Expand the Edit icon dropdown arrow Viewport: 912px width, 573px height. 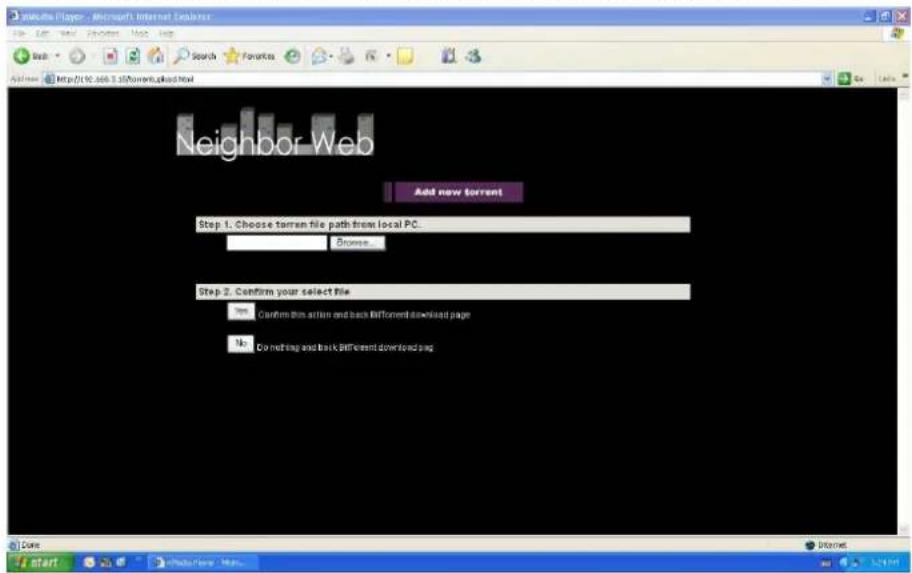click(x=389, y=56)
